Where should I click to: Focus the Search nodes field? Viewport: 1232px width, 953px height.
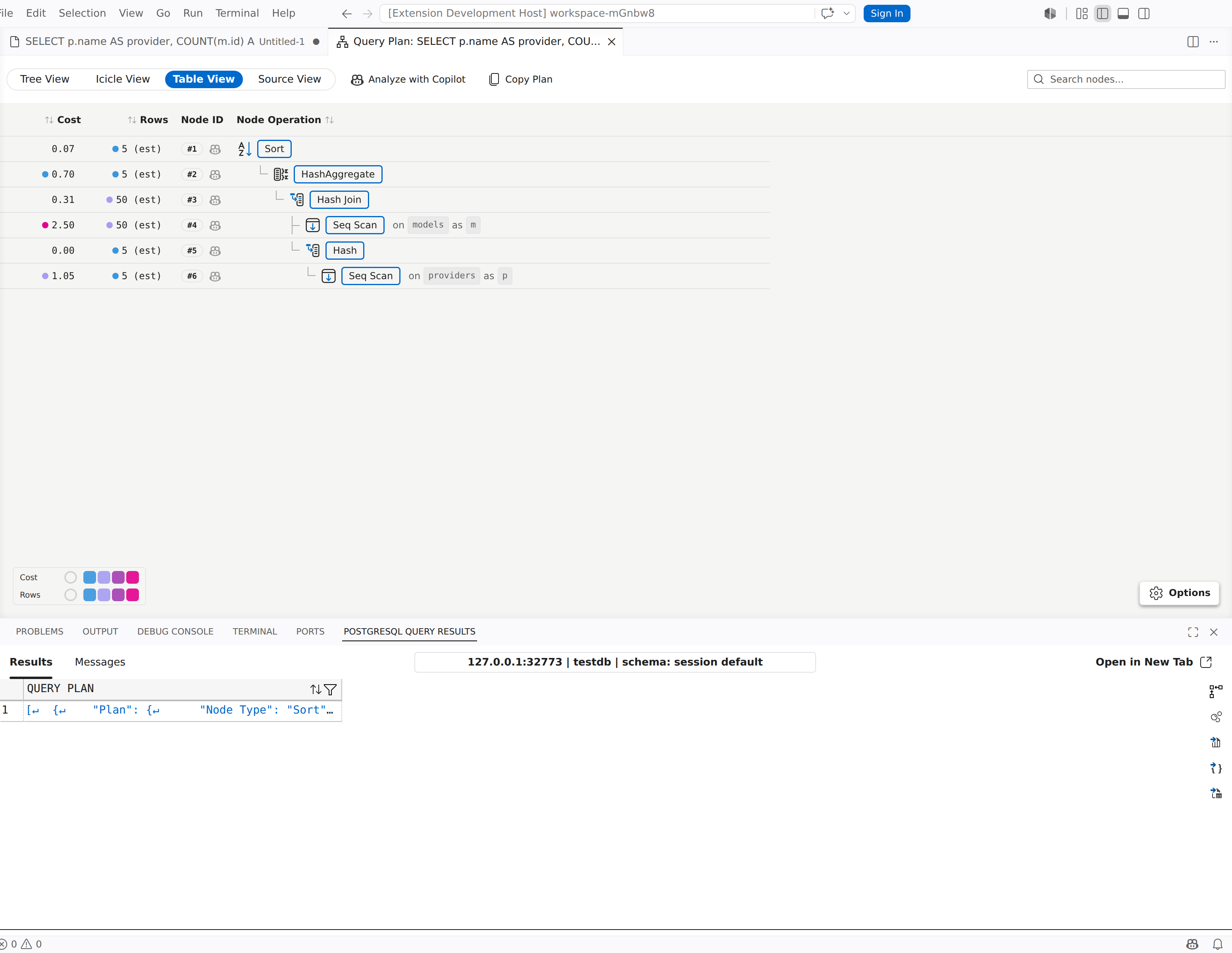tap(1126, 79)
